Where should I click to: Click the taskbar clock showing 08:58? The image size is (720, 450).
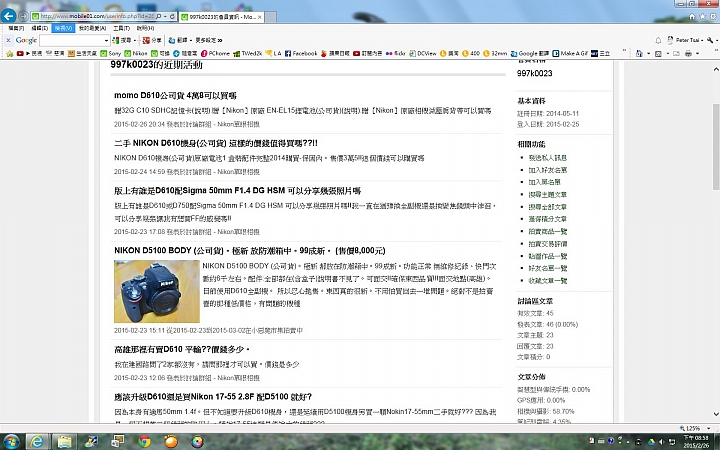696,442
